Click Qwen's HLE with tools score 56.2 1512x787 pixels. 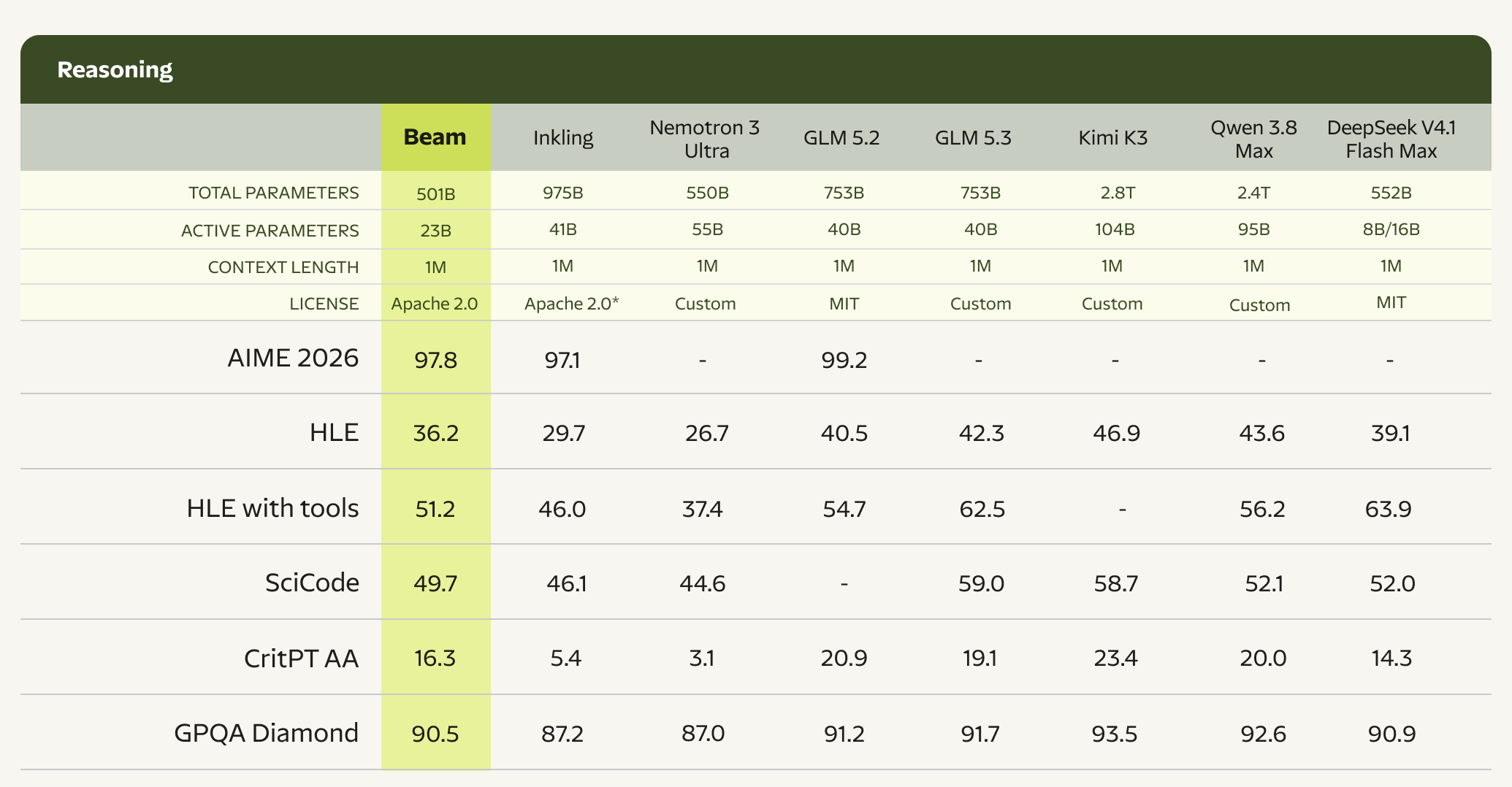click(x=1262, y=509)
